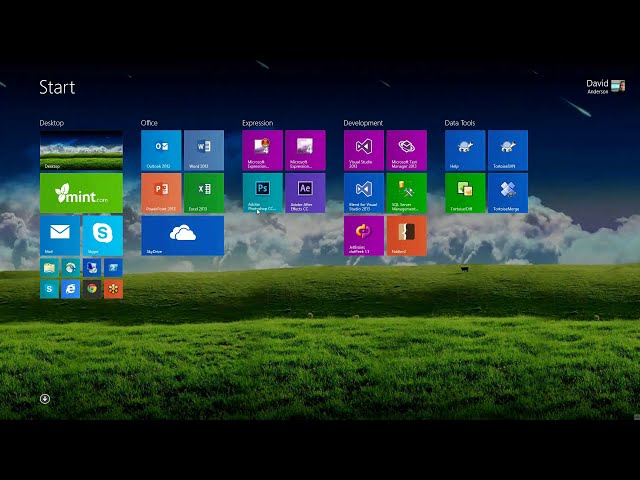
Task: Launch Word 2013 tile
Action: 204,150
